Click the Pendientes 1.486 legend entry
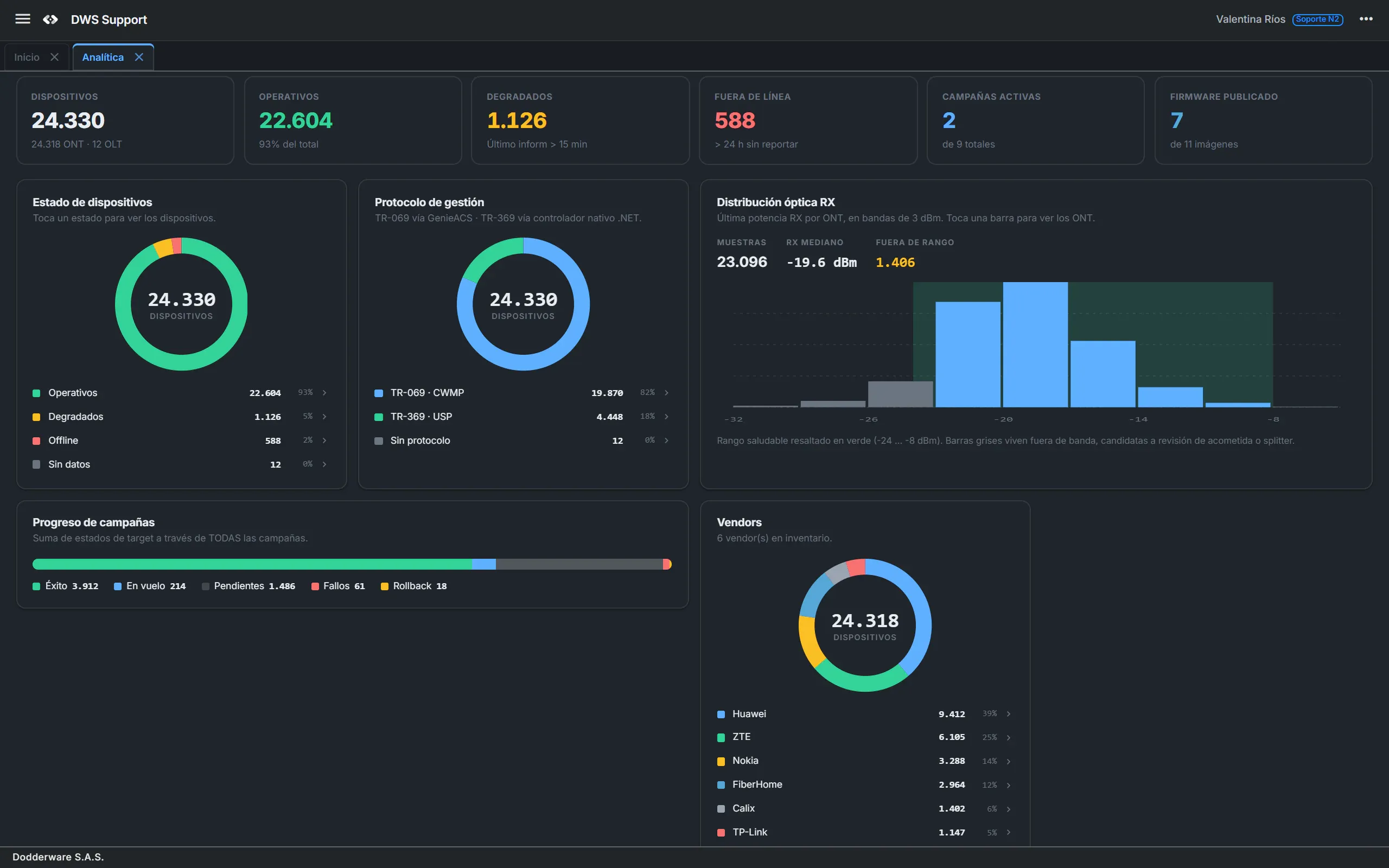 click(249, 586)
